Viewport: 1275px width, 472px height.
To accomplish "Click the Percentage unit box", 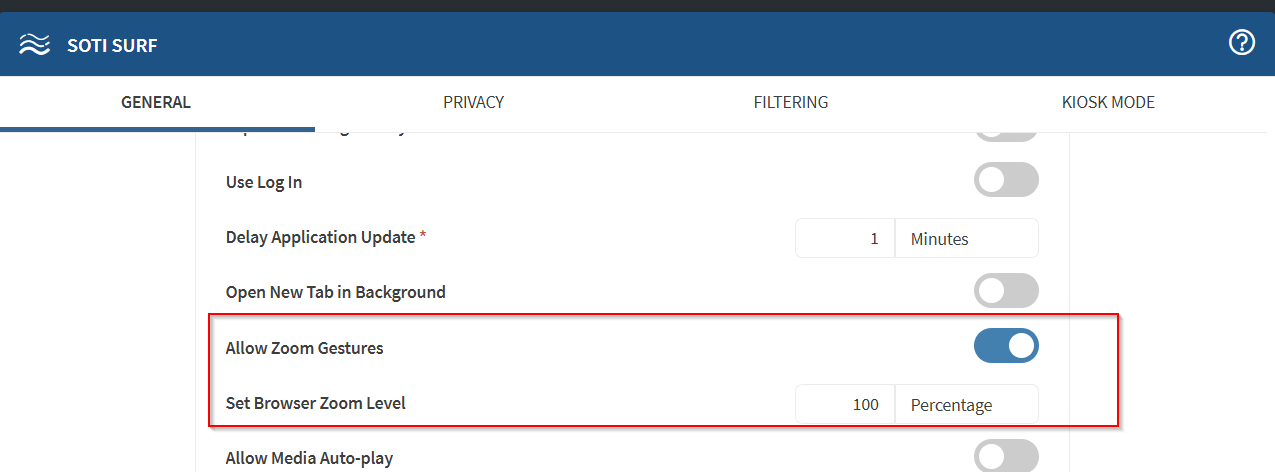I will 966,404.
